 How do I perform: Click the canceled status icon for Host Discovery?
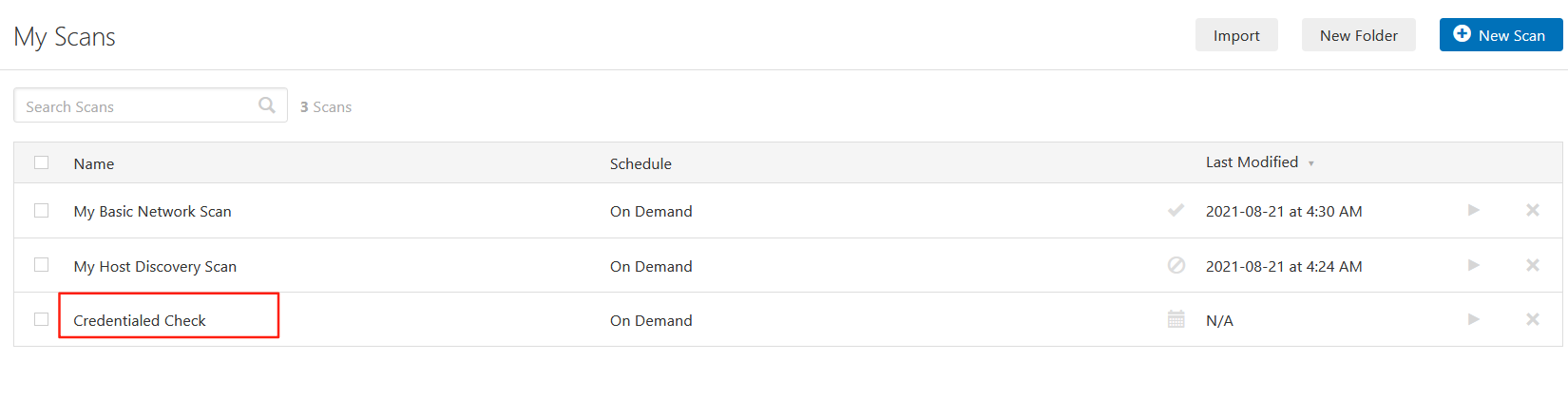[x=1176, y=265]
